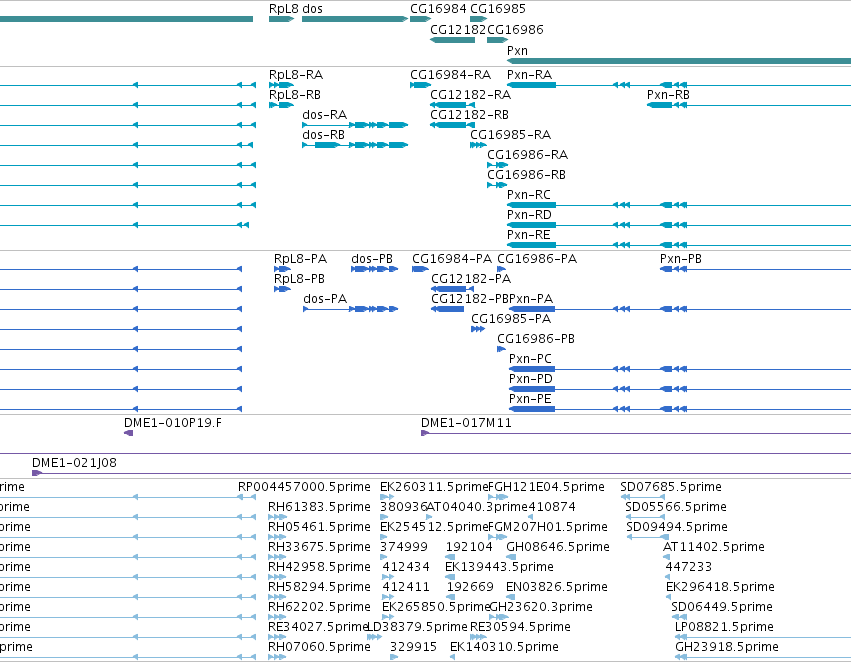Select the RpL8 gene glyph
The height and width of the screenshot is (662, 851).
pos(281,19)
